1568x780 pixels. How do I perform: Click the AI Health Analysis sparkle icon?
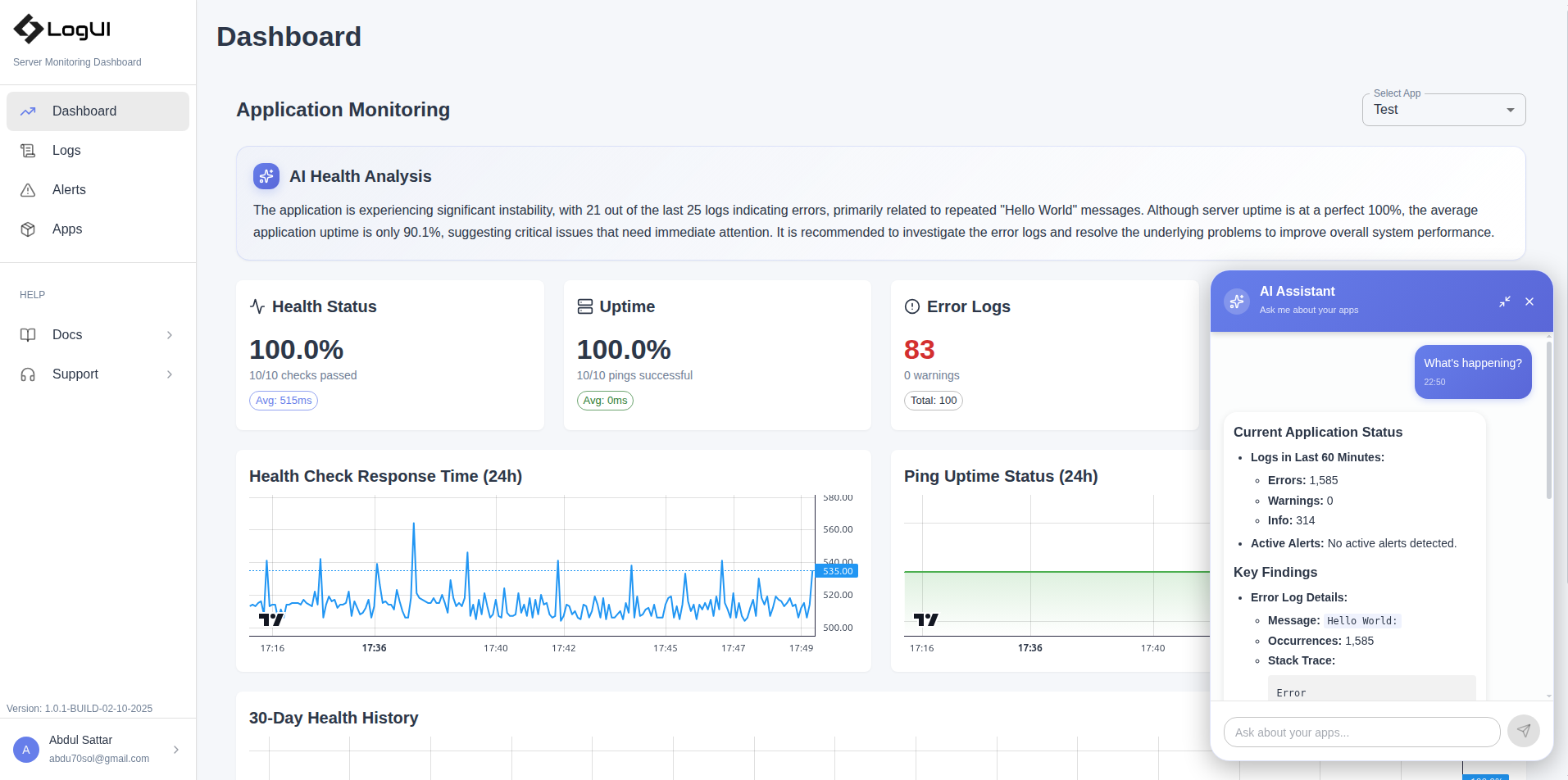[x=266, y=175]
